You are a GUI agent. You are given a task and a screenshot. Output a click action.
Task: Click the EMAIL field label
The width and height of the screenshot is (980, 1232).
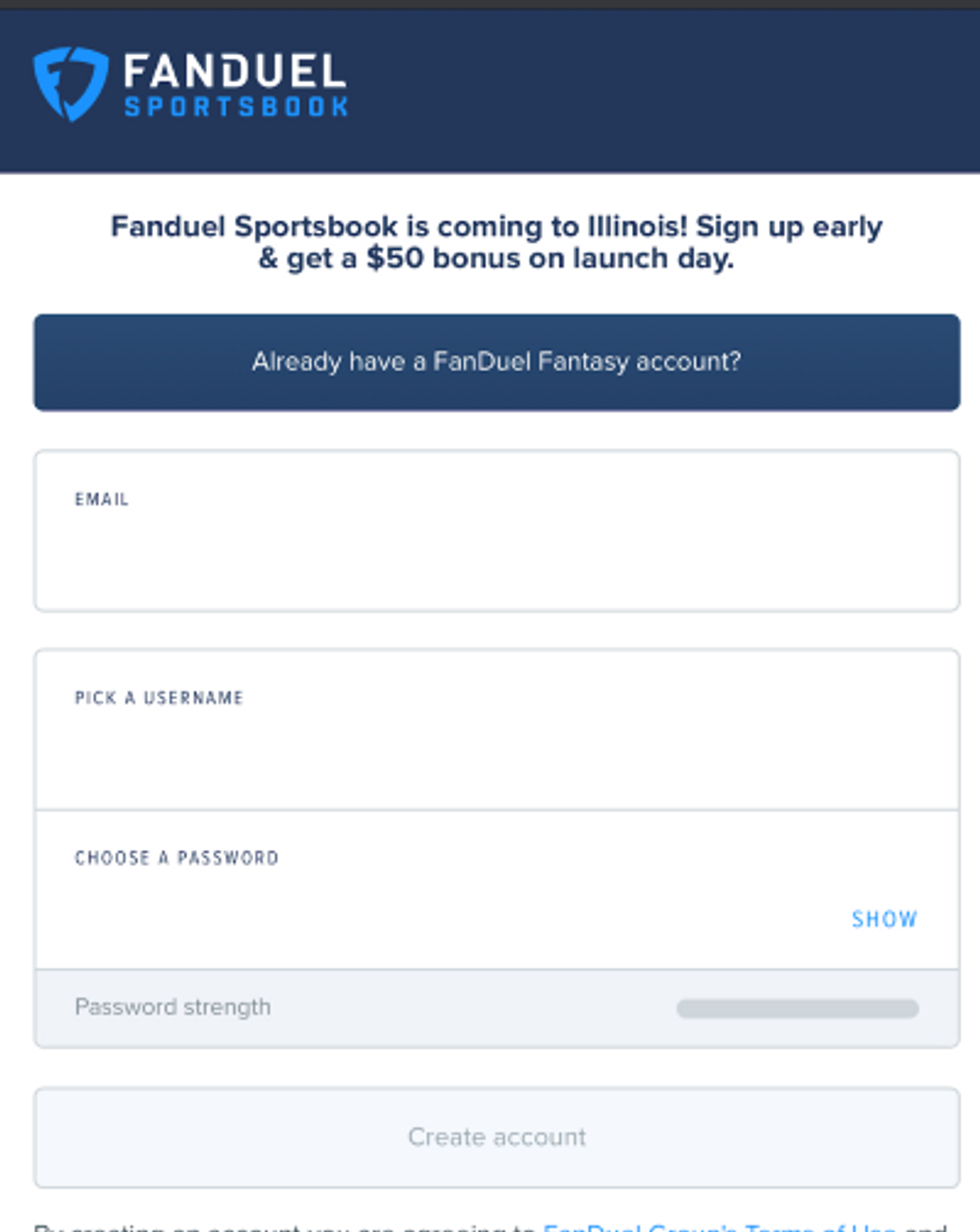(102, 499)
